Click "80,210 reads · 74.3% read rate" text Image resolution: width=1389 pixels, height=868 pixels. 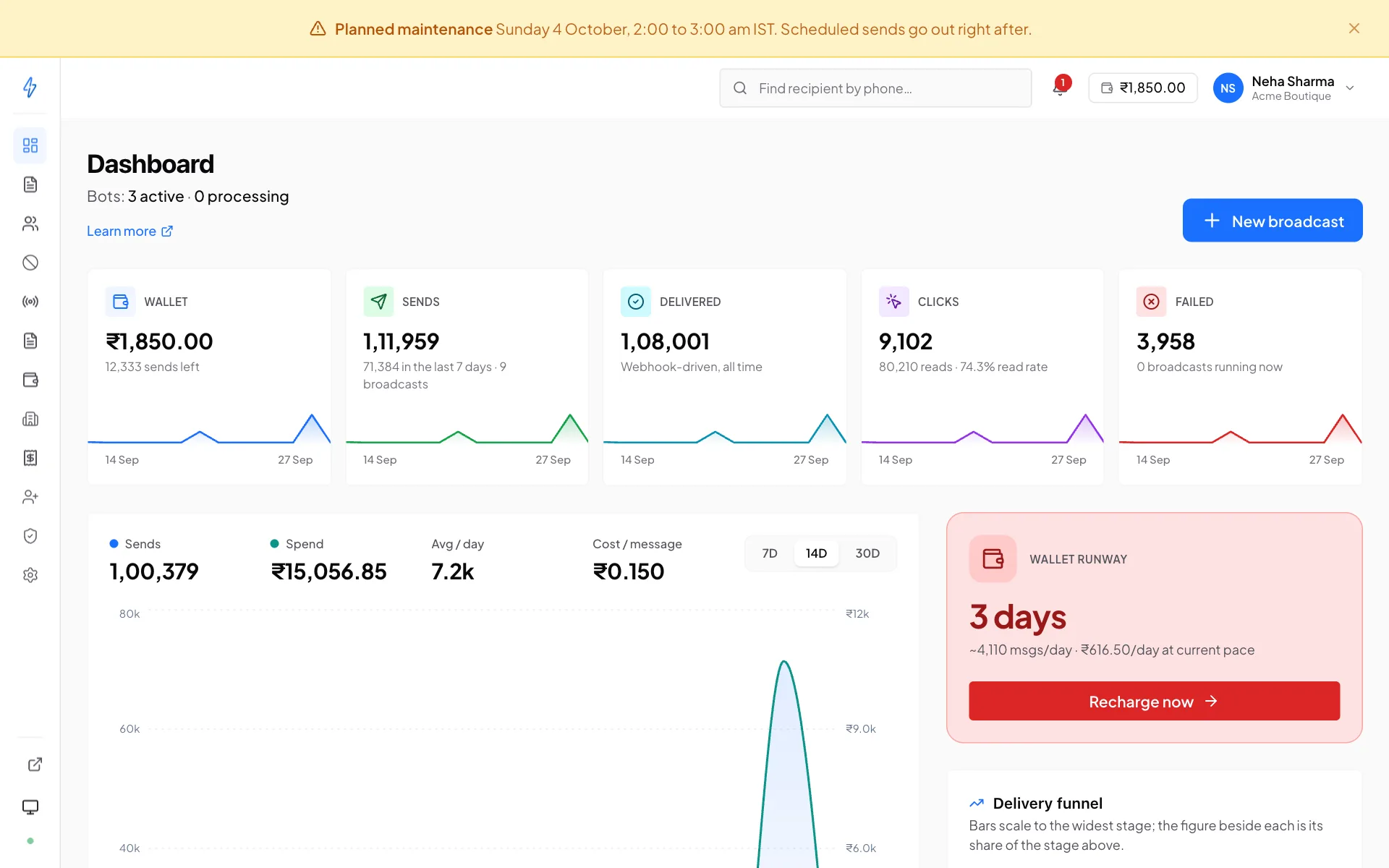(963, 367)
